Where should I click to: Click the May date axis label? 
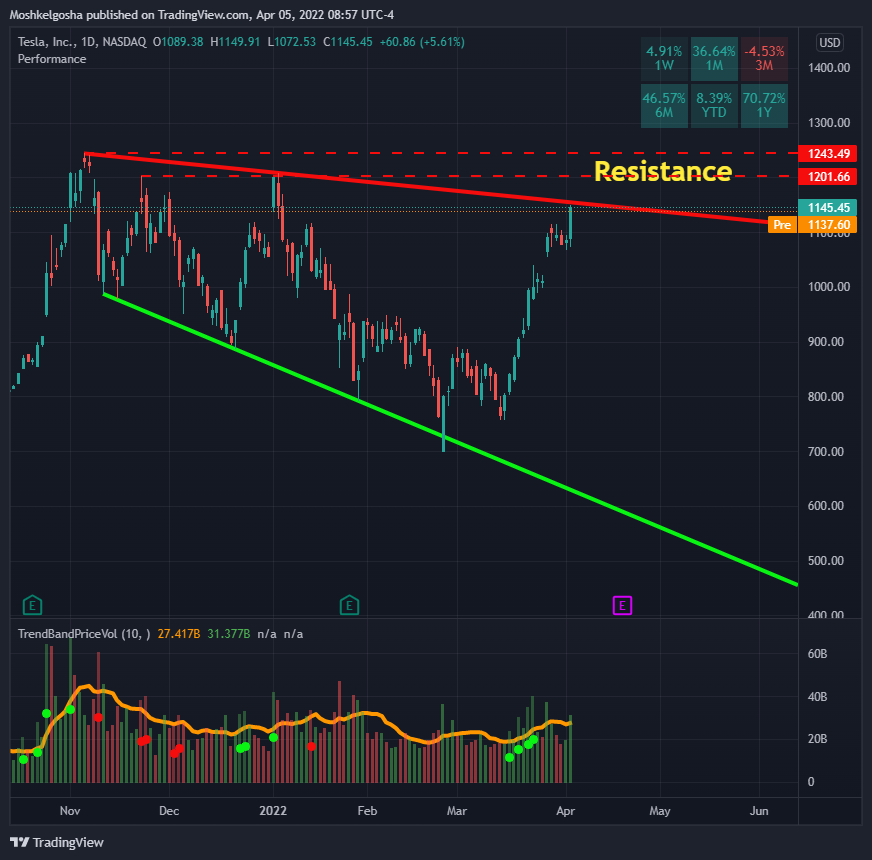click(x=660, y=811)
